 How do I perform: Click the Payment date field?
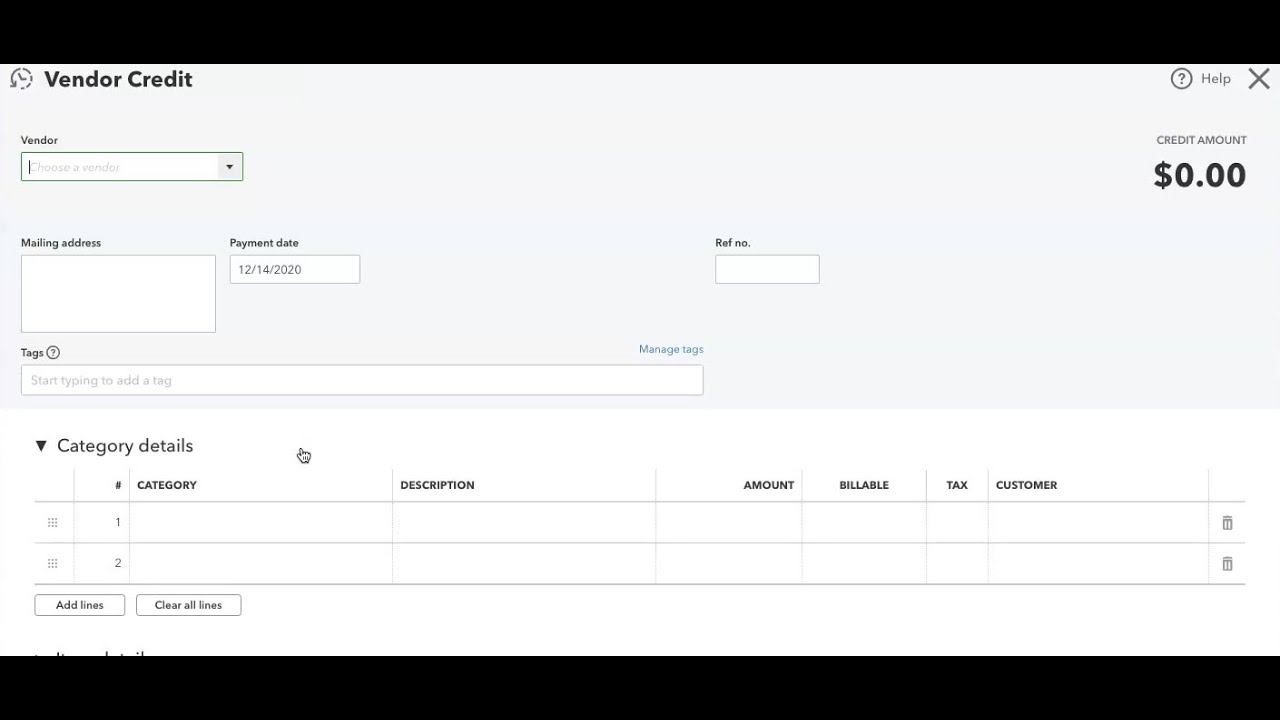point(295,269)
